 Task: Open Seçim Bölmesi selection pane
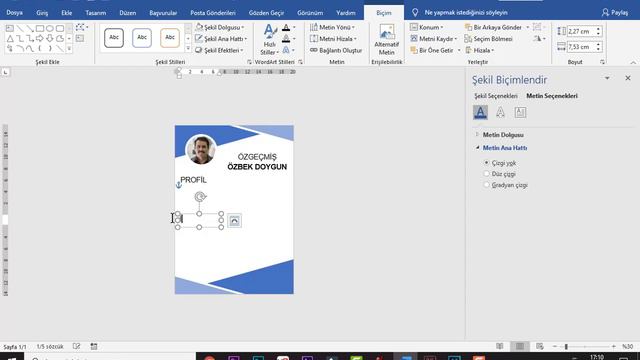pyautogui.click(x=489, y=39)
